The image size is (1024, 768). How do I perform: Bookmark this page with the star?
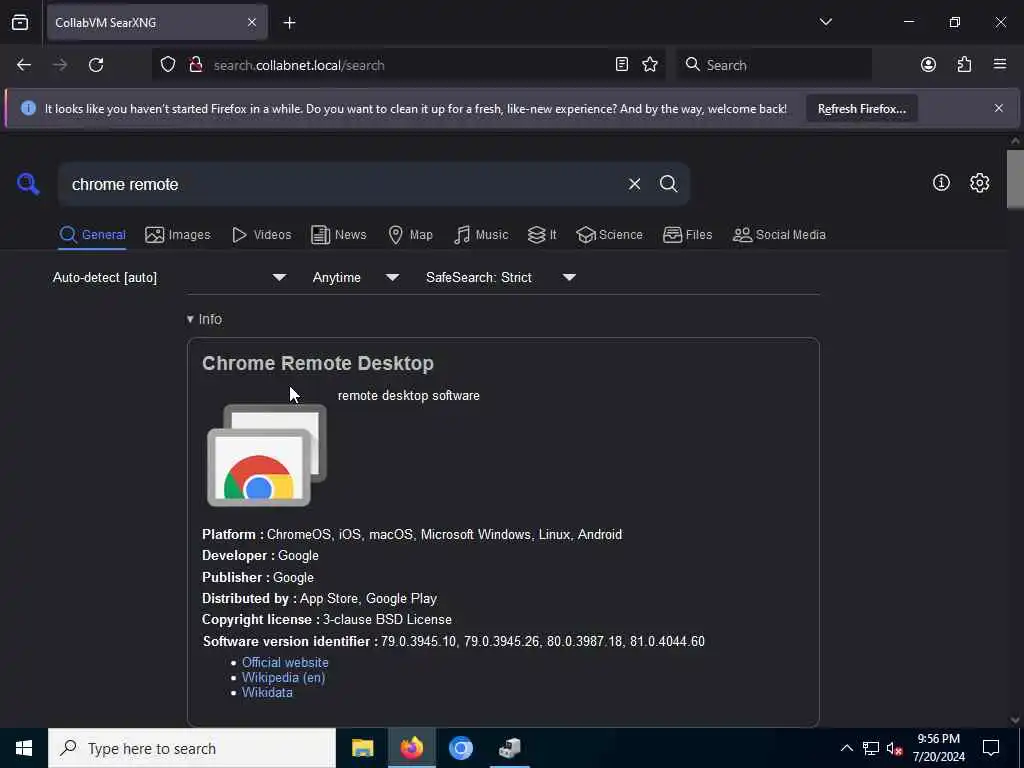(650, 64)
